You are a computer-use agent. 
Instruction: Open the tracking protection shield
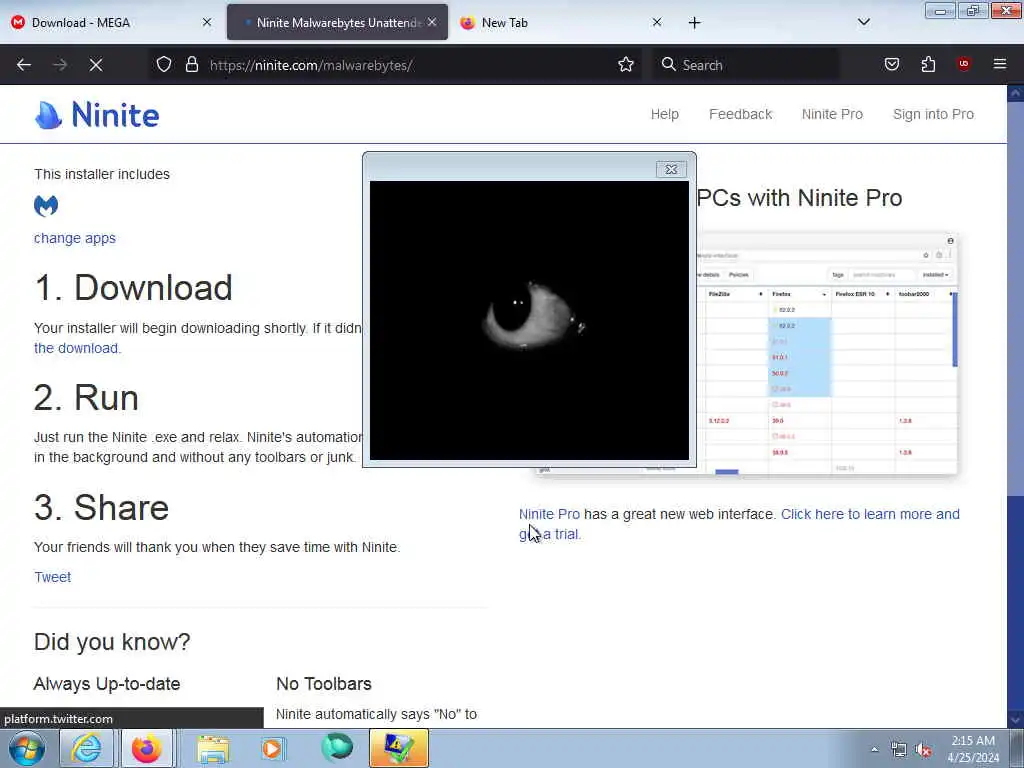tap(164, 65)
